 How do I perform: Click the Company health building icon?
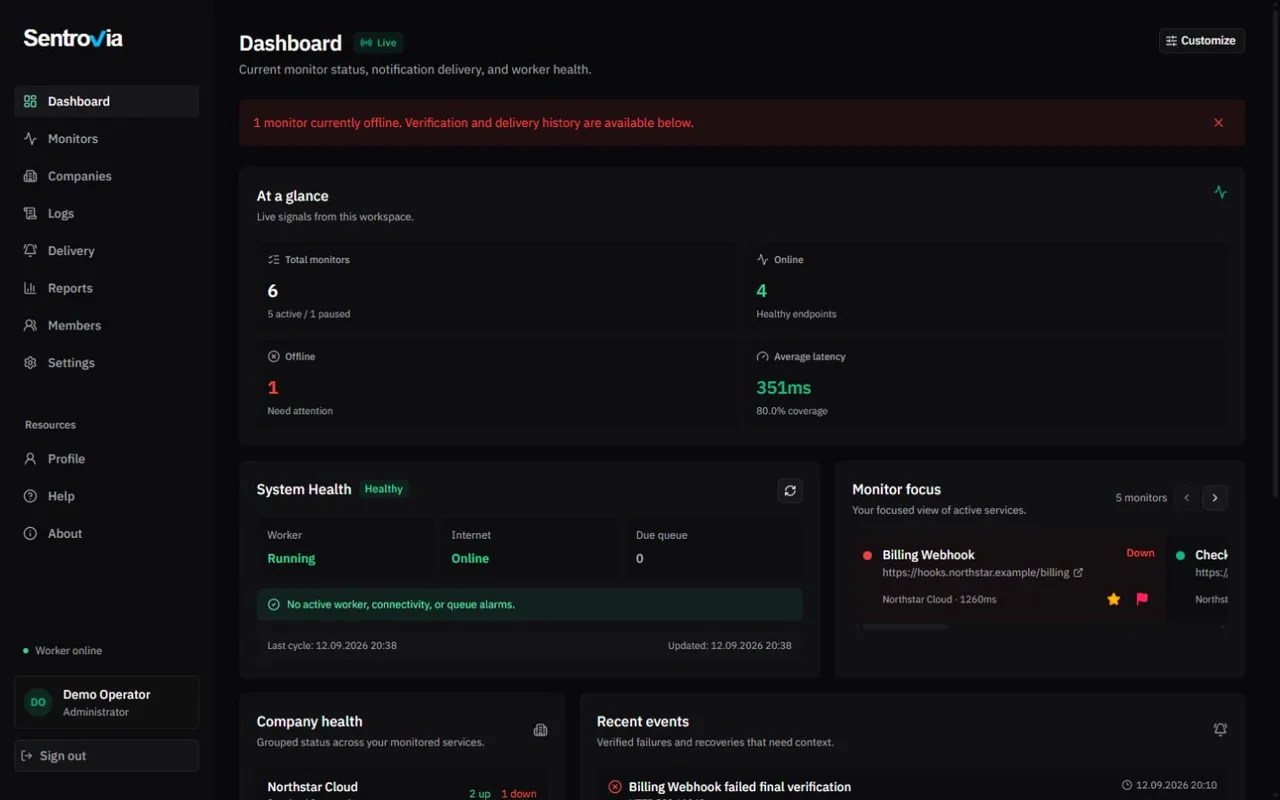540,730
